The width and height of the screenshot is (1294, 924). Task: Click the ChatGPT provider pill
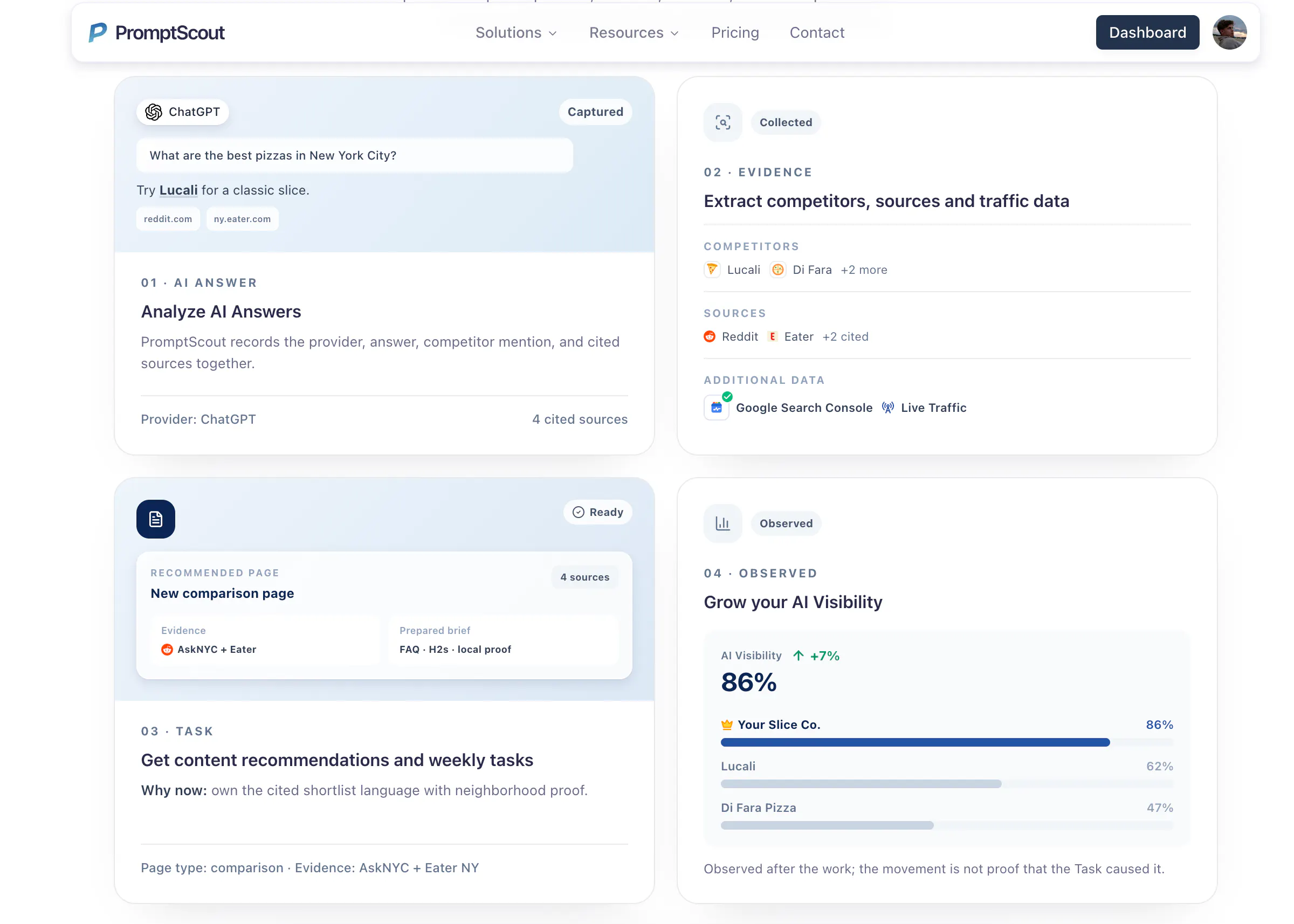[x=183, y=112]
